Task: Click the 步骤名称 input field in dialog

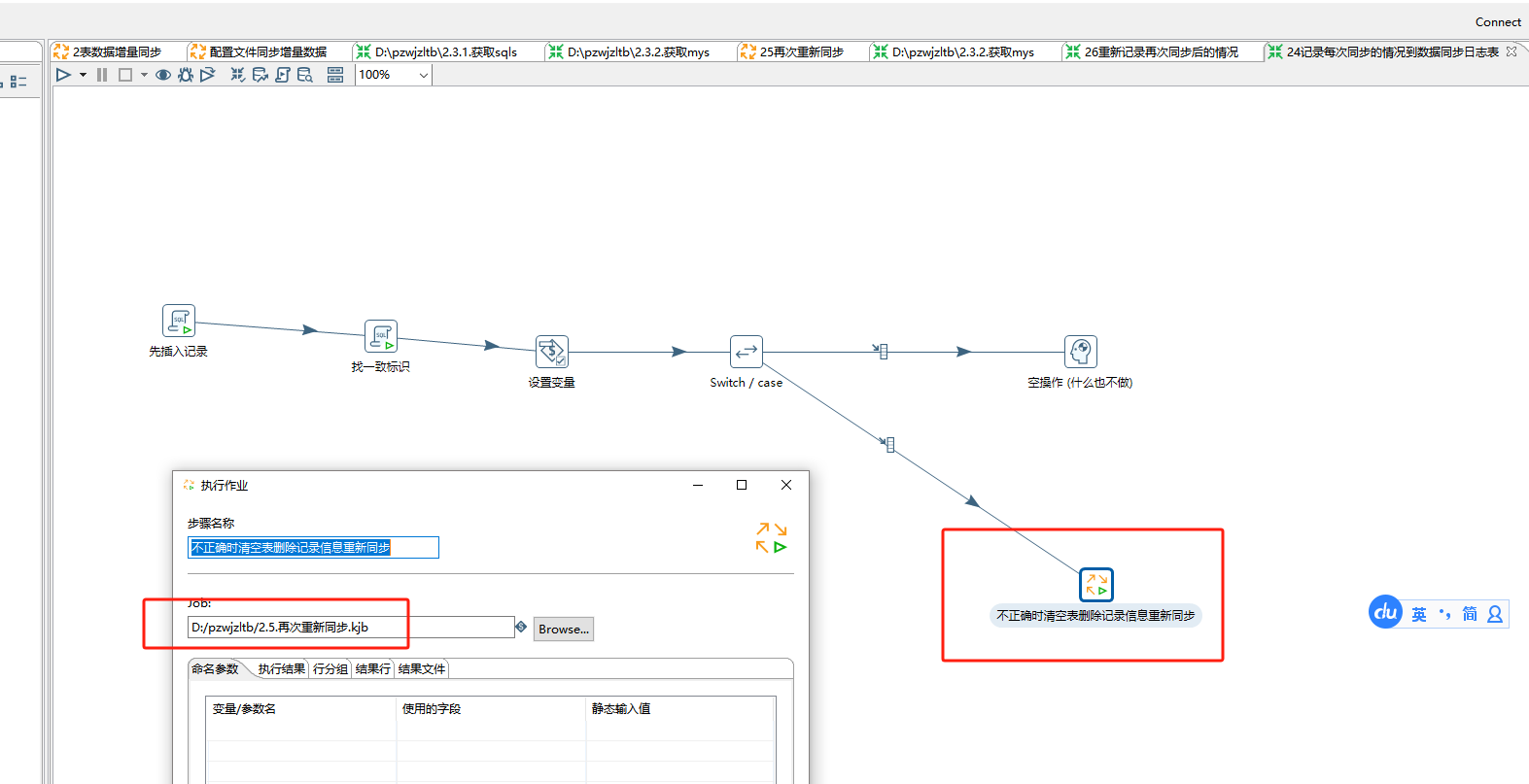Action: click(313, 548)
